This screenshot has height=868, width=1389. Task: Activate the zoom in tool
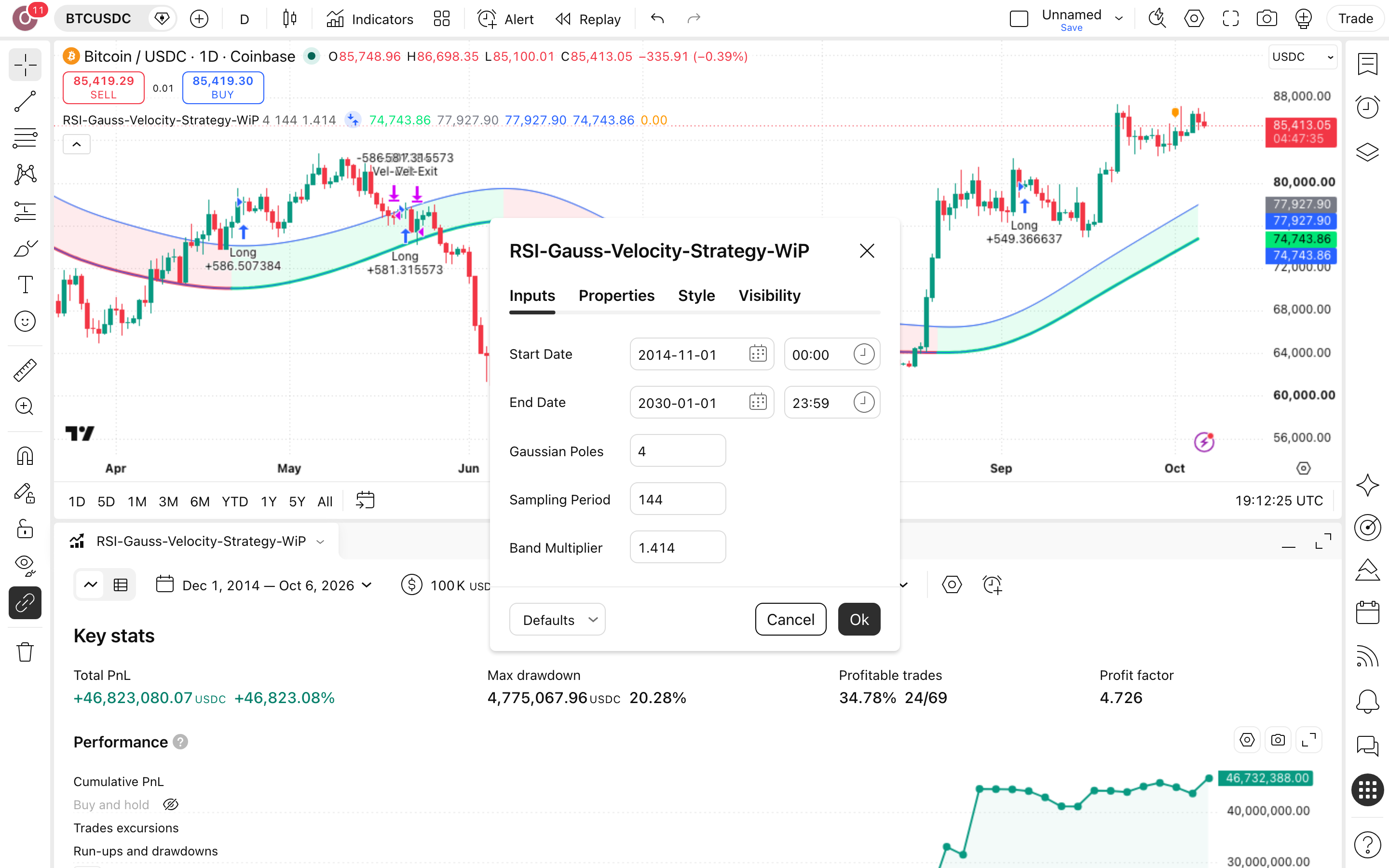click(25, 407)
